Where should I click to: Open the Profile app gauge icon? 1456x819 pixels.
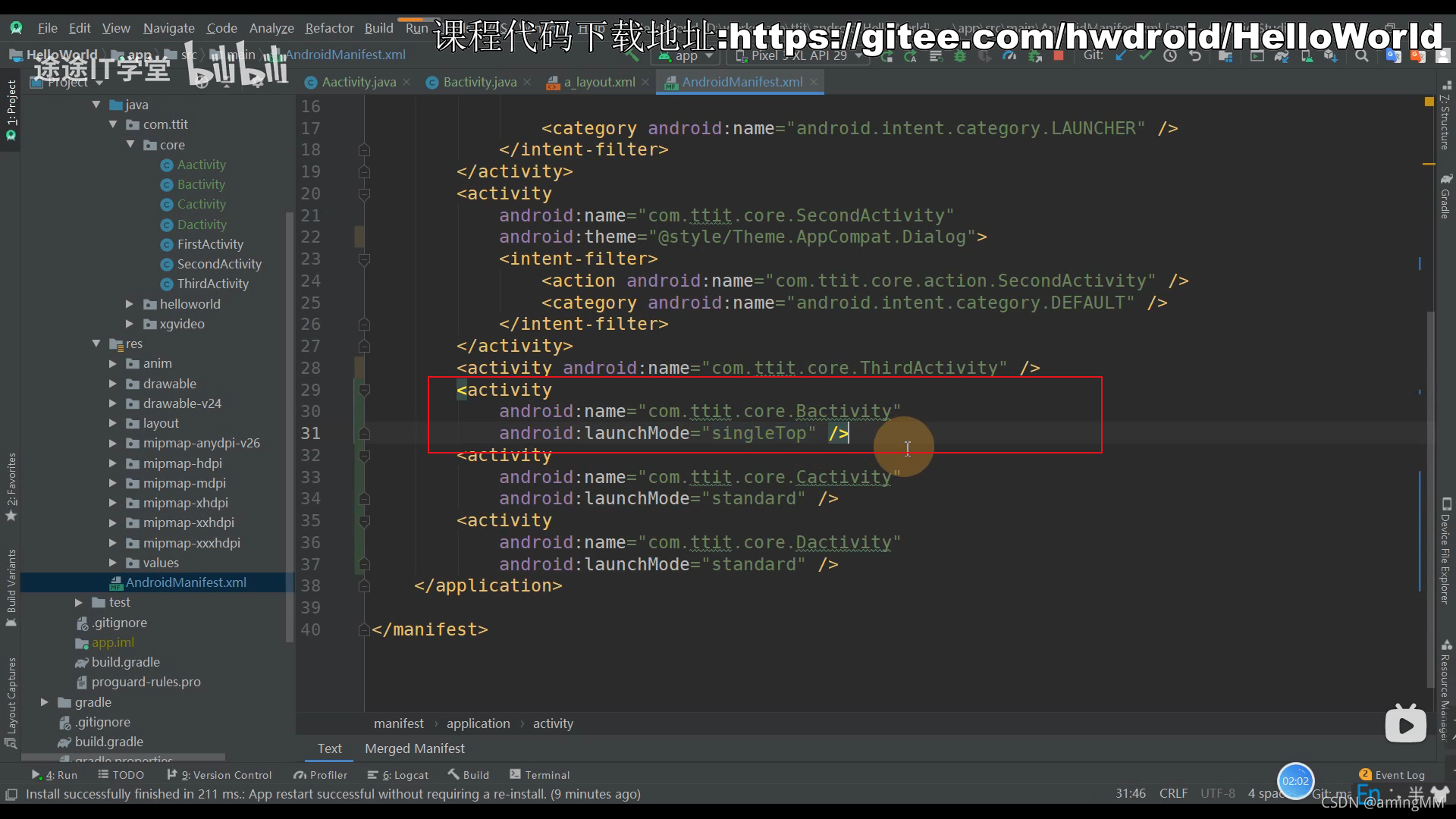tap(1009, 56)
